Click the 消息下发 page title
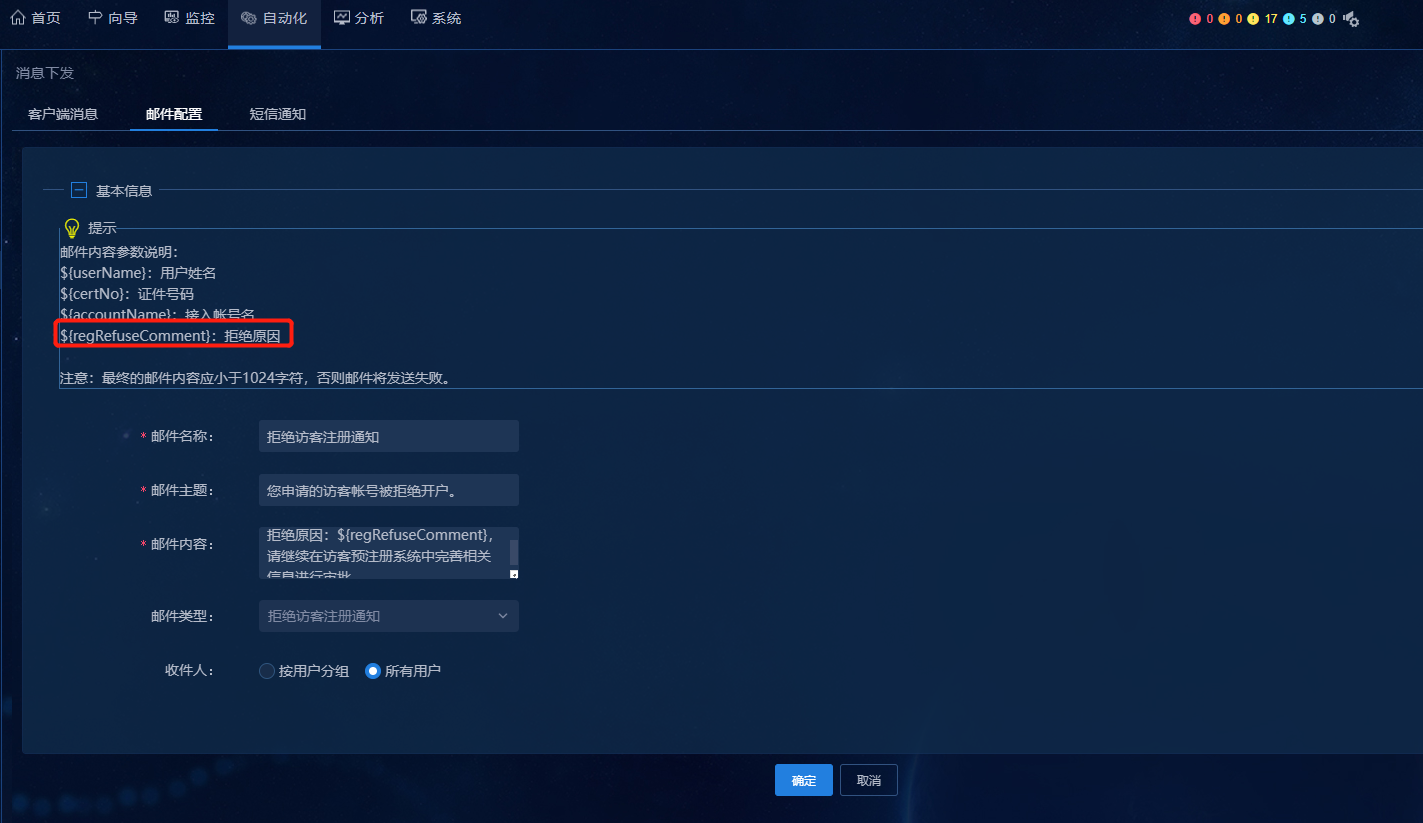Viewport: 1423px width, 823px height. 45,73
